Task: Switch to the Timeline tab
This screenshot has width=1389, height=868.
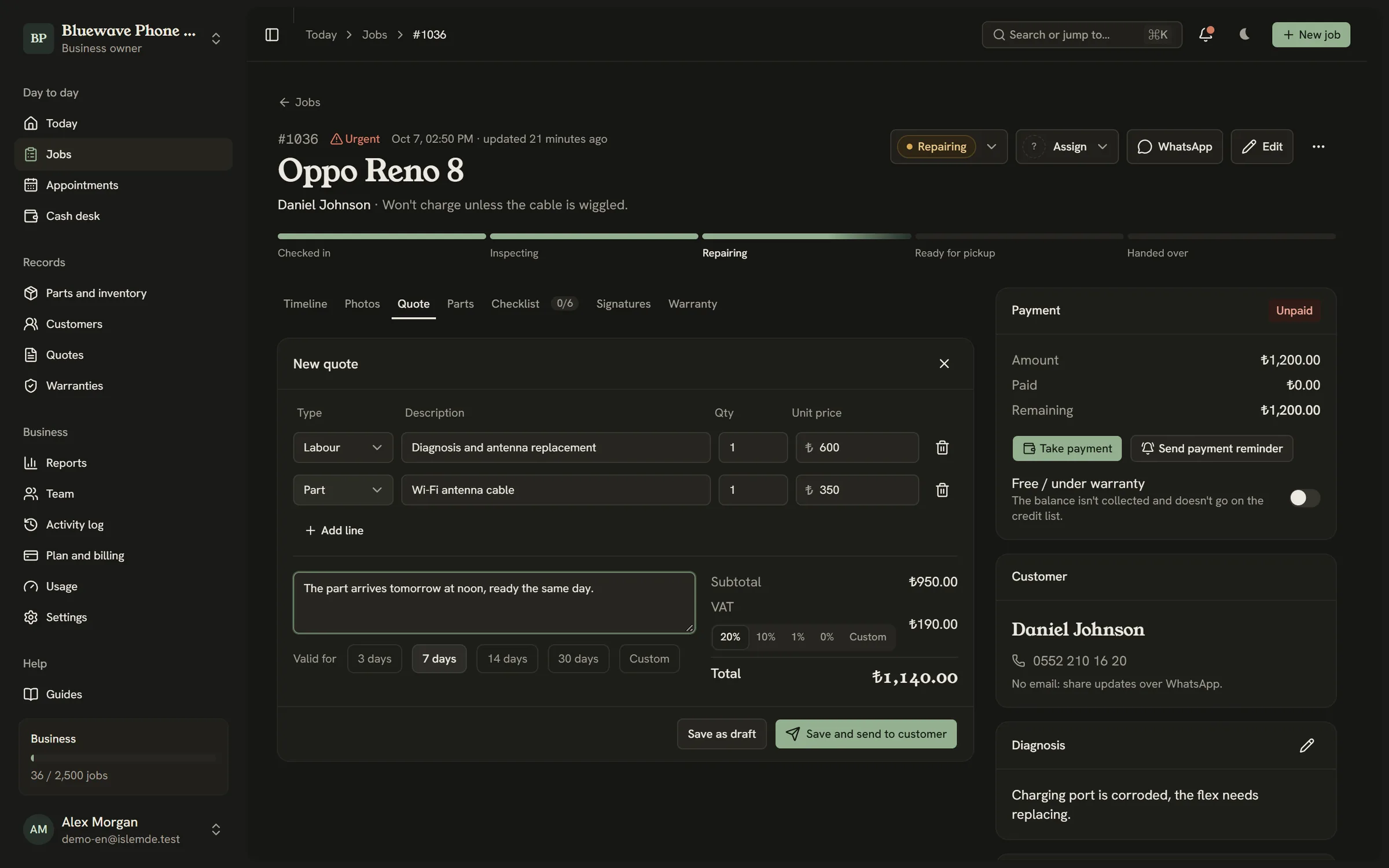Action: click(x=305, y=303)
